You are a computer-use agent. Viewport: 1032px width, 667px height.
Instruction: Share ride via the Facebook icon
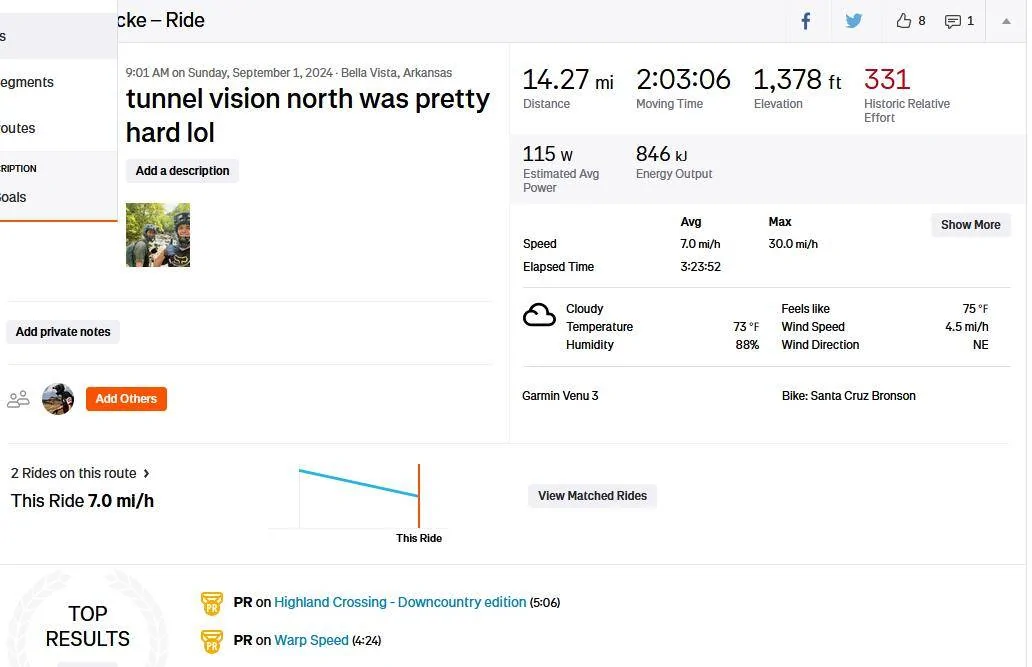tap(806, 21)
